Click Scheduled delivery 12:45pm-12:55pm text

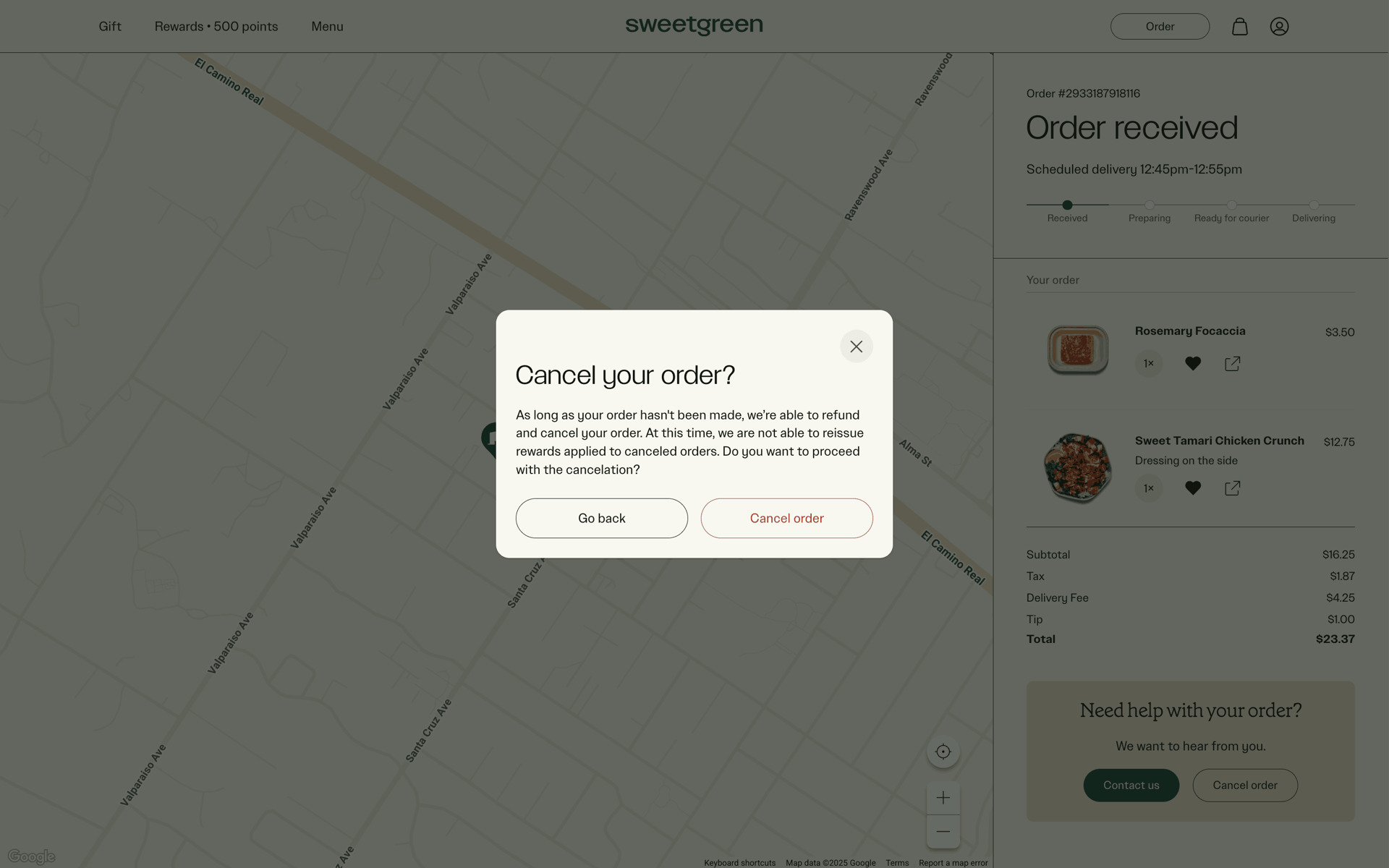(x=1134, y=169)
